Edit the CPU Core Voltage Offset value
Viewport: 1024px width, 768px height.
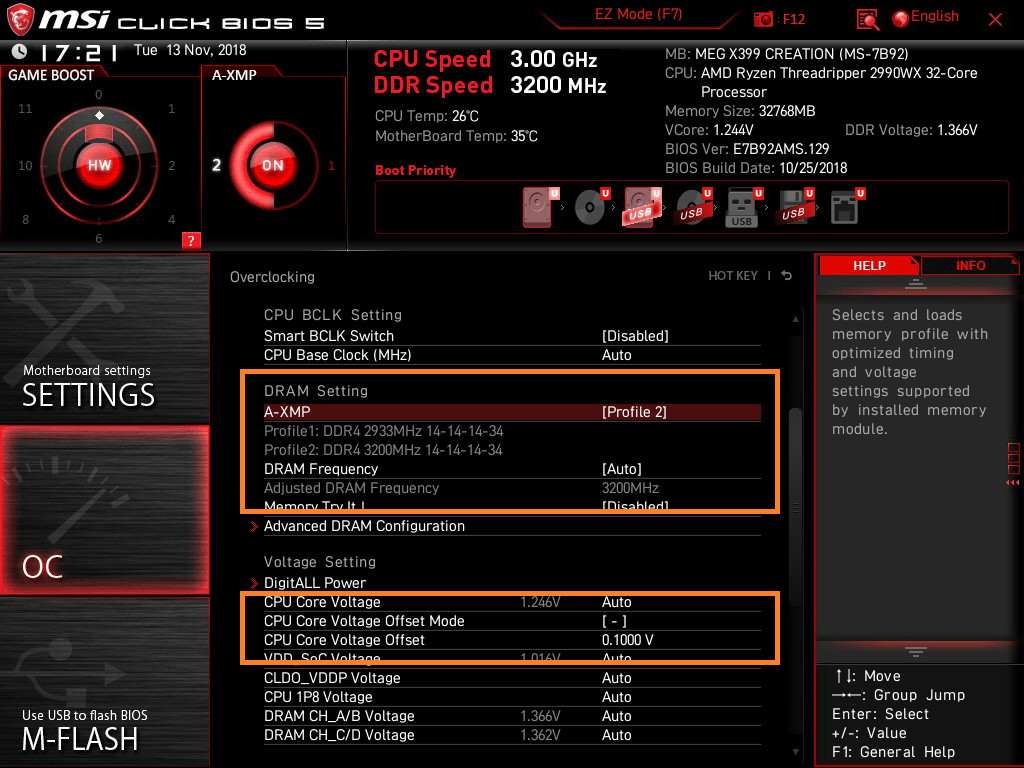coord(512,640)
